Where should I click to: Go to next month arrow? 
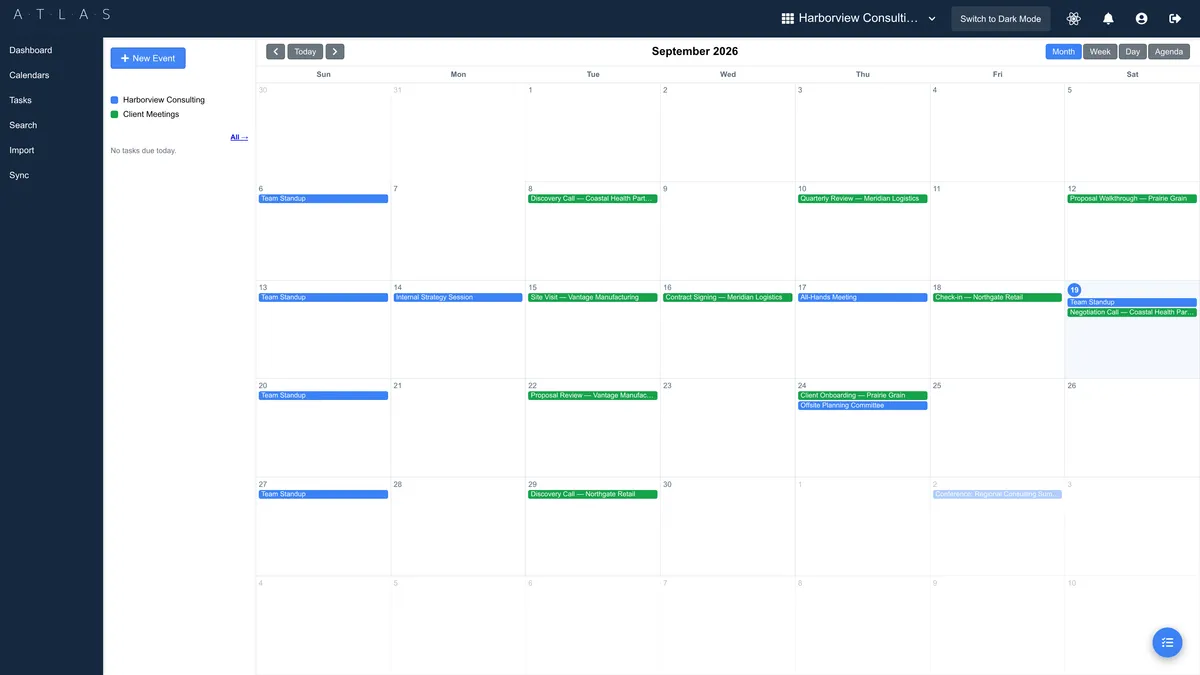[335, 52]
